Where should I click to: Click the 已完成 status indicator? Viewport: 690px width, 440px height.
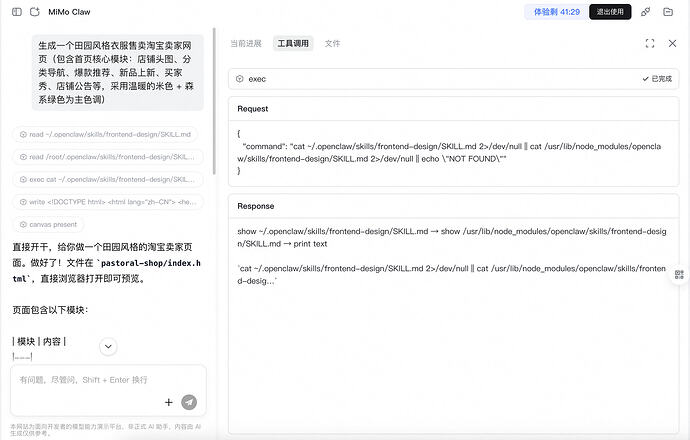(x=657, y=79)
